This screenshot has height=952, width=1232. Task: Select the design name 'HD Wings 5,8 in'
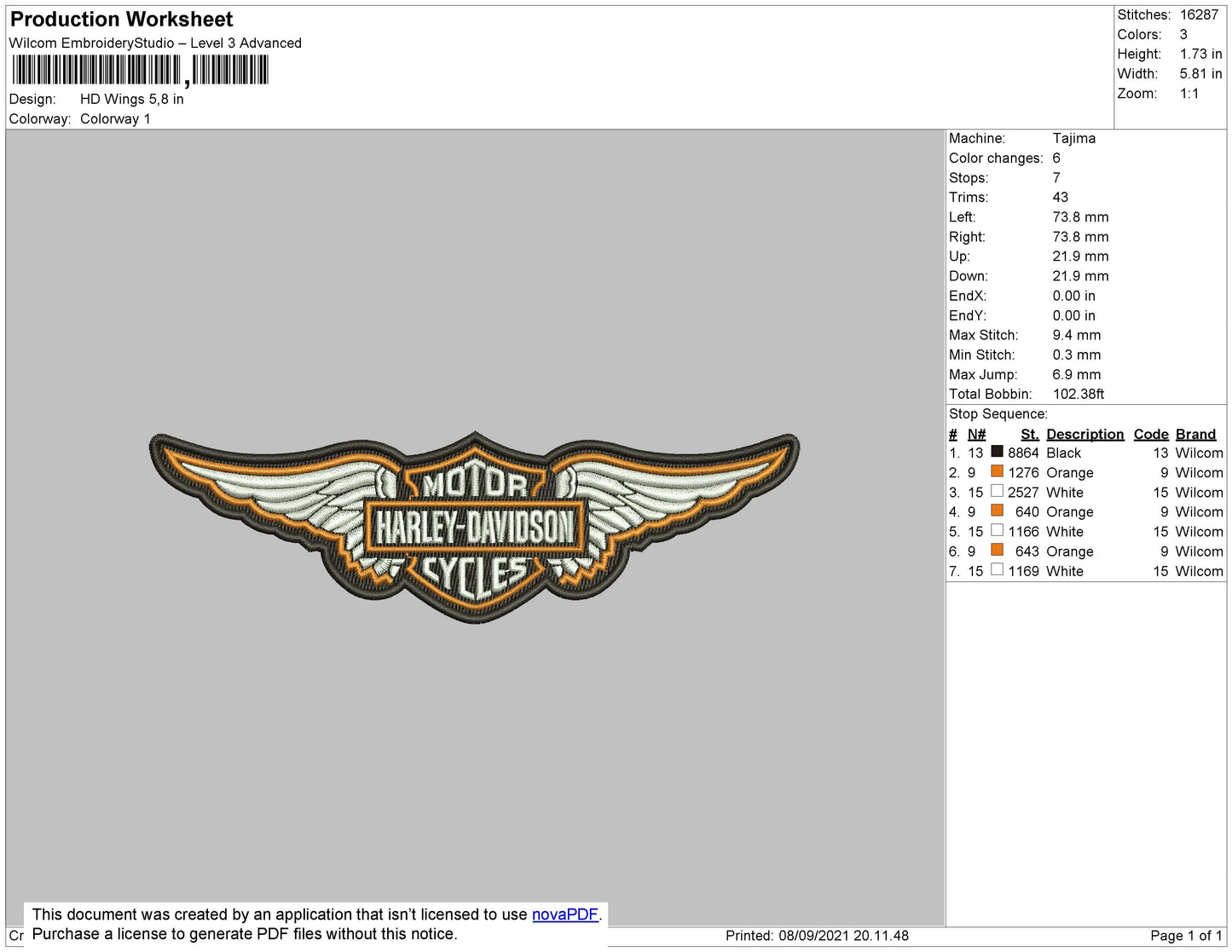132,99
